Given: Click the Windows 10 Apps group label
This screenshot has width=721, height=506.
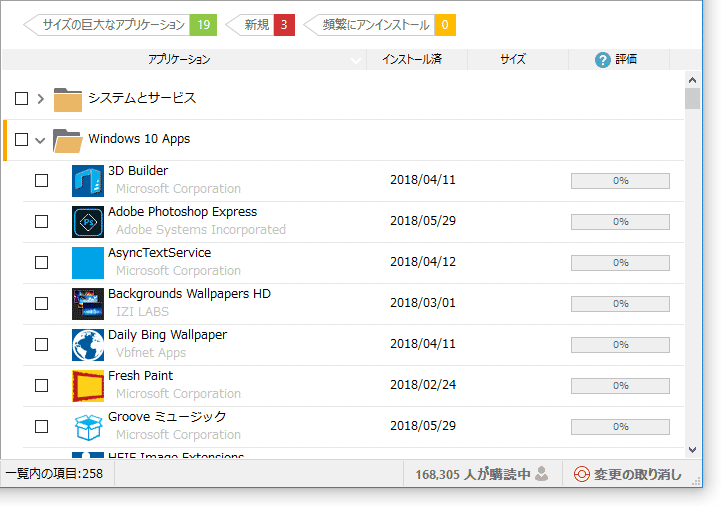Looking at the screenshot, I should point(139,139).
